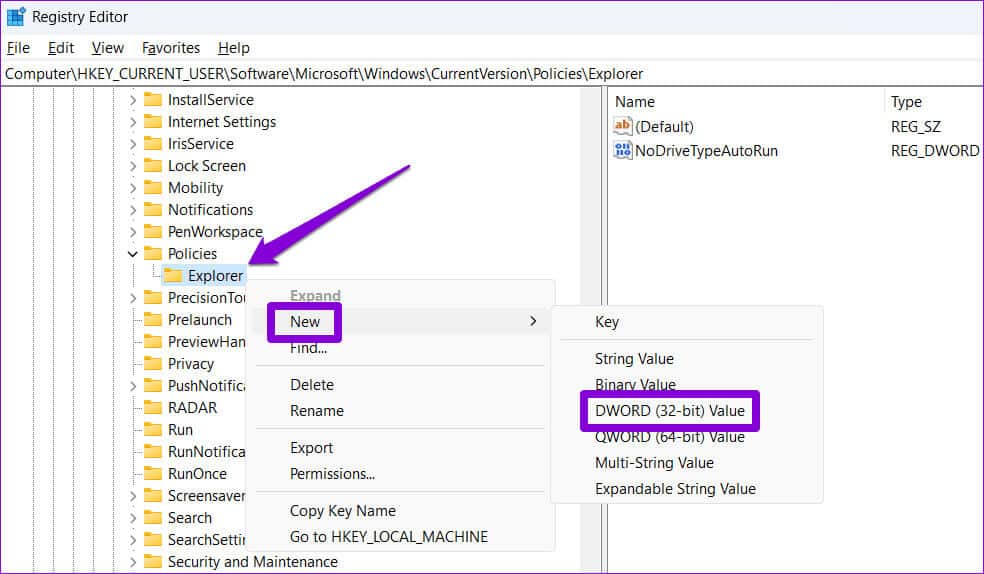Expand the Lock Screen key
The height and width of the screenshot is (574, 984).
[132, 166]
